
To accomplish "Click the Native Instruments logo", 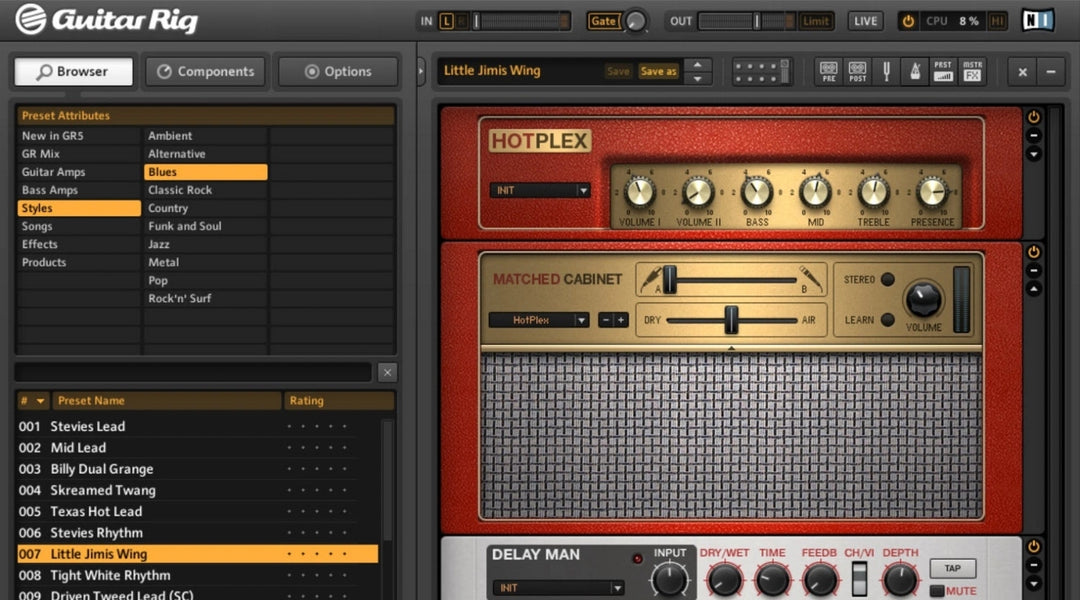I will tap(1037, 20).
